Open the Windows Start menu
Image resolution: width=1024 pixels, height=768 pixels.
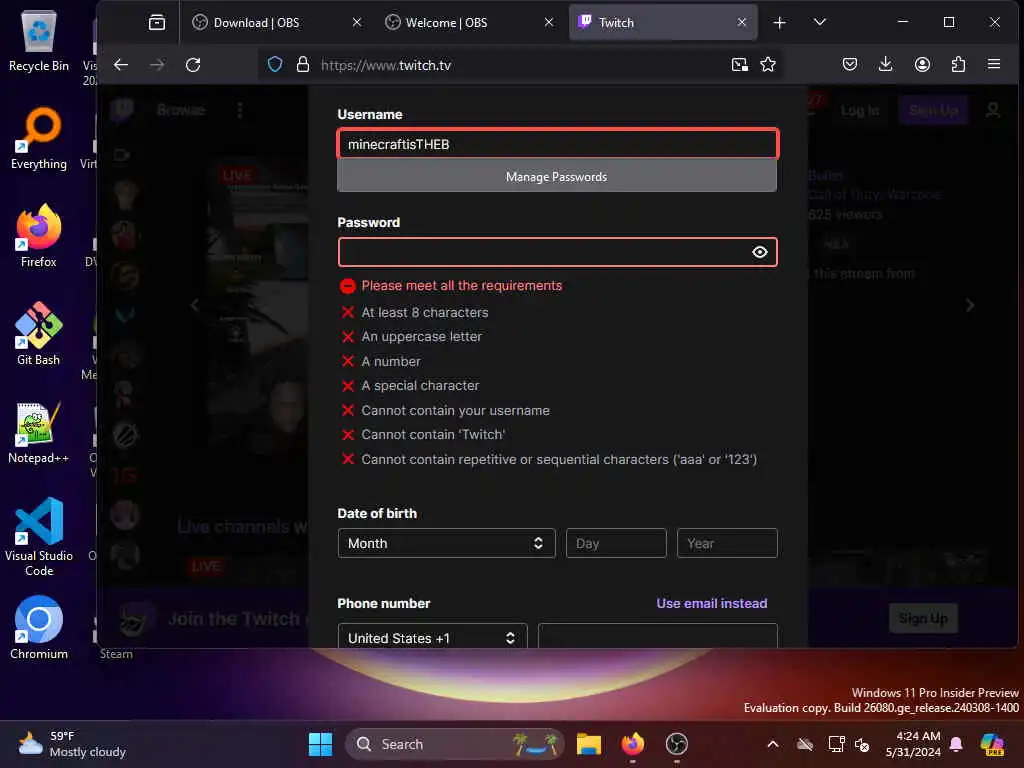(320, 744)
